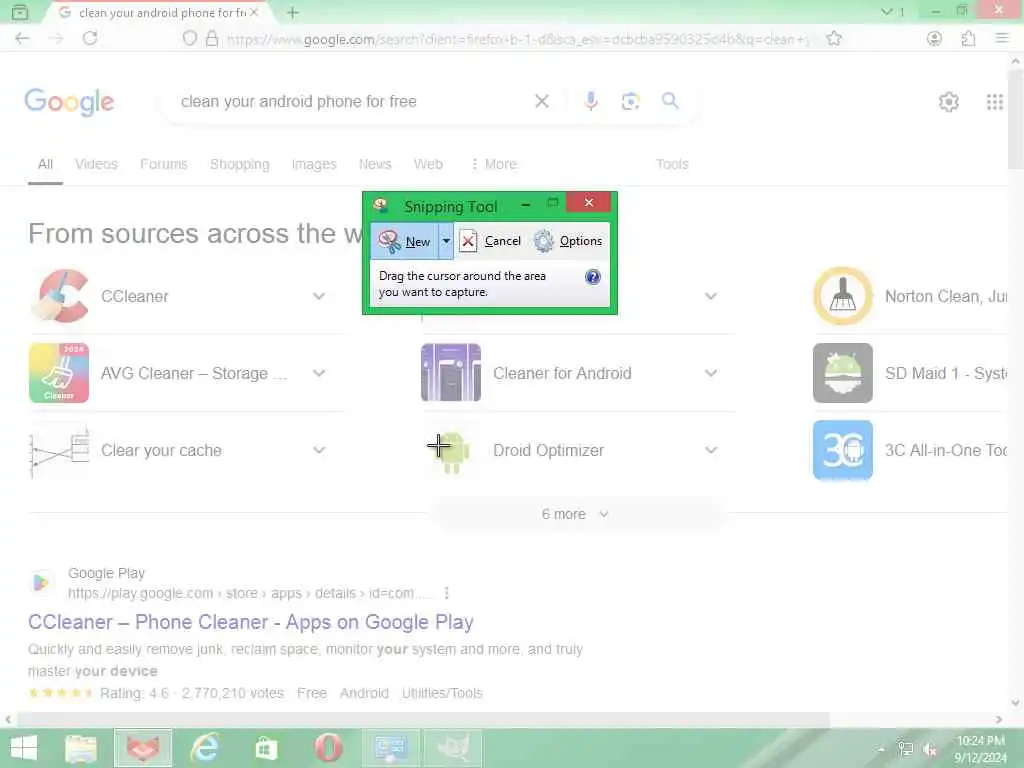Open the Firefox account icon
The width and height of the screenshot is (1024, 768).
(x=934, y=39)
